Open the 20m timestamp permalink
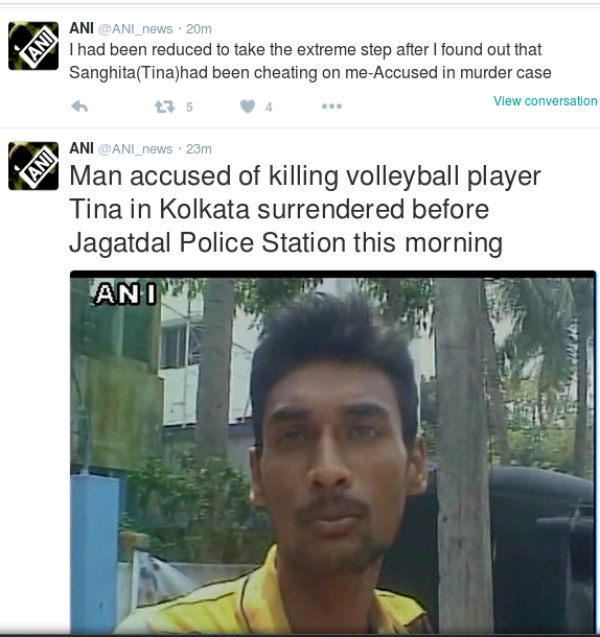The height and width of the screenshot is (637, 600). pos(199,29)
